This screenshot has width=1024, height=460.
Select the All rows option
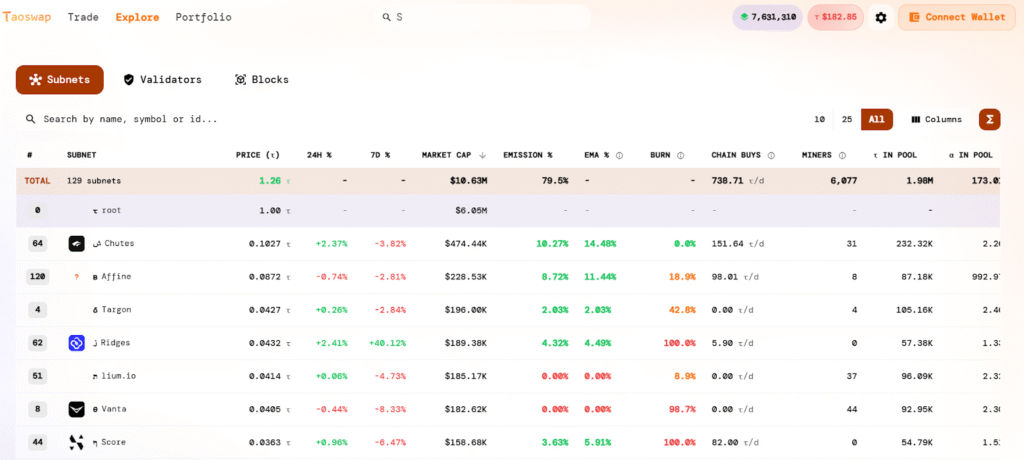876,119
